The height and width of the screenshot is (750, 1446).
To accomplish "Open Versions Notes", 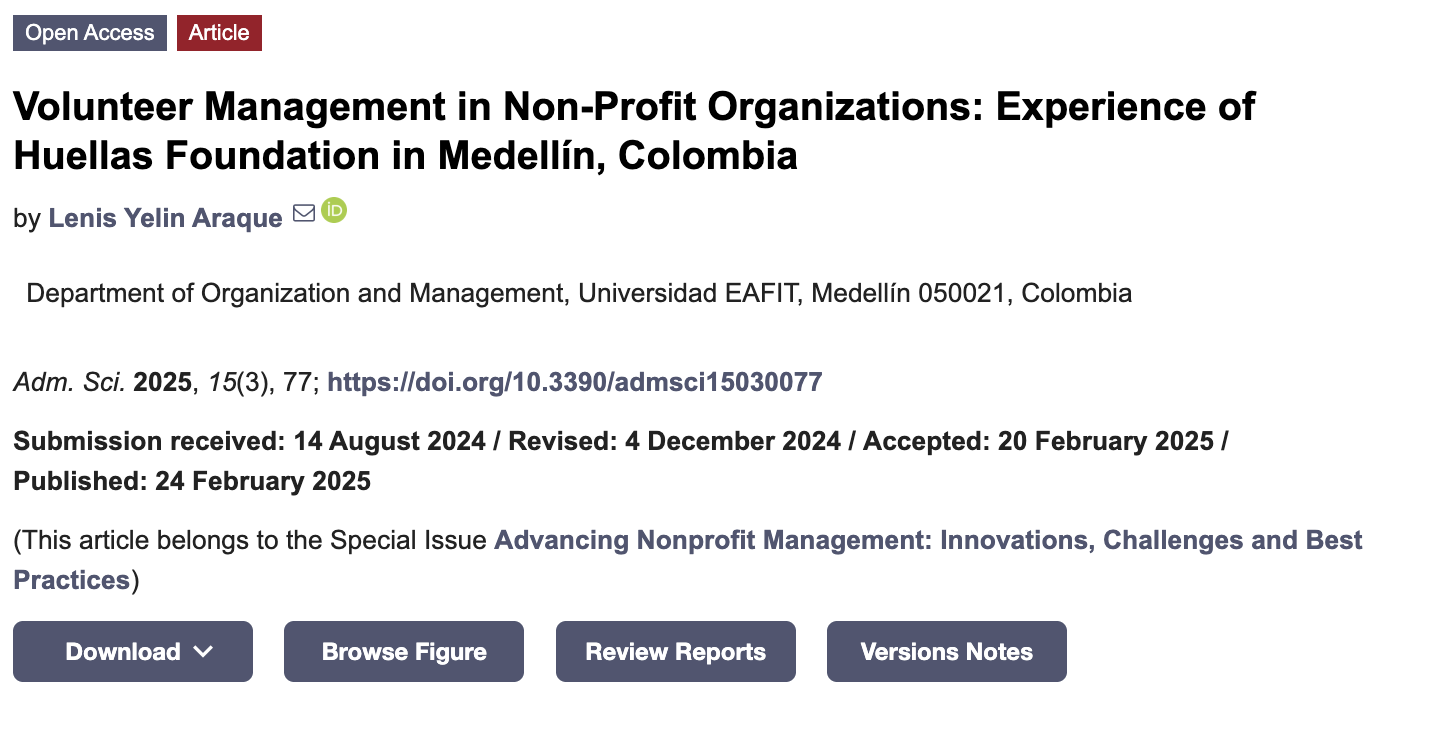I will [x=947, y=652].
